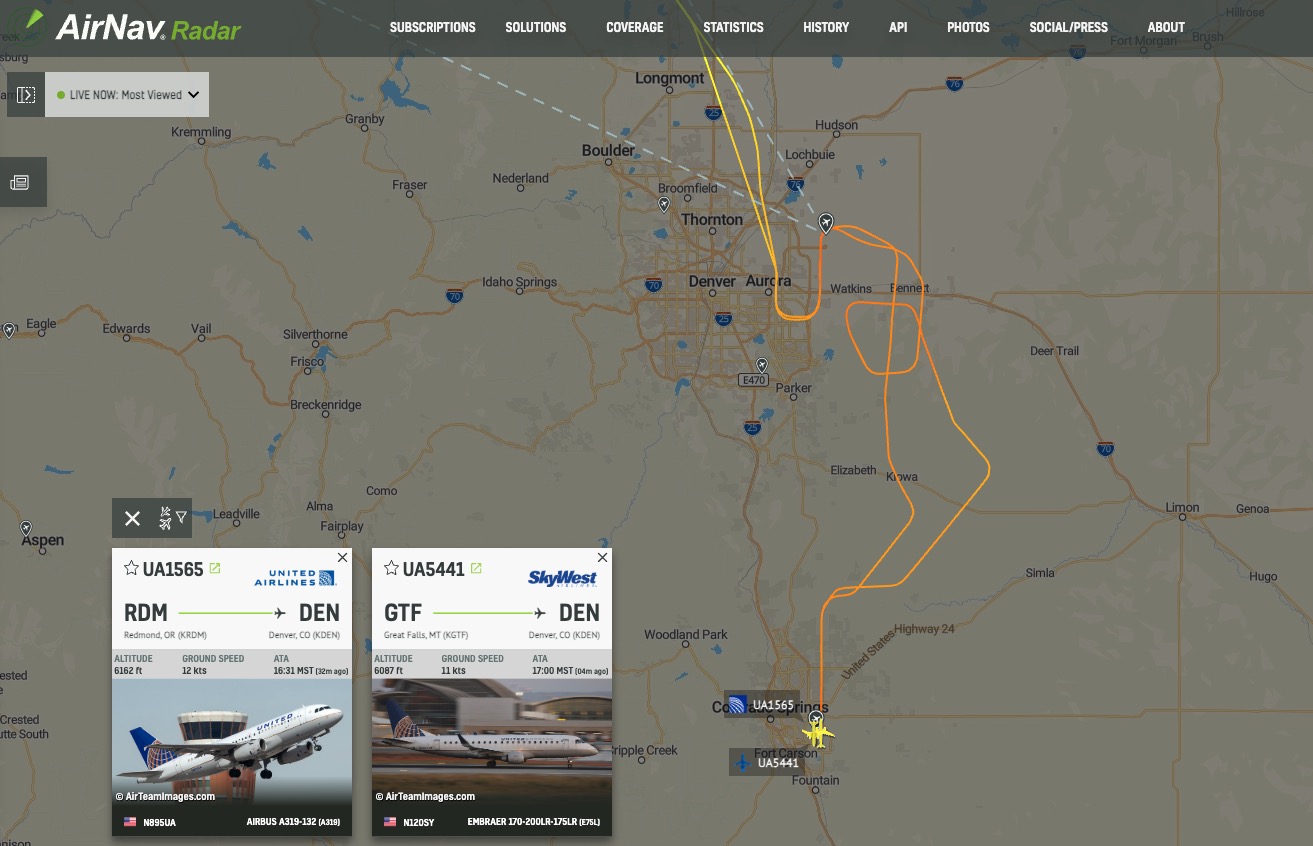This screenshot has width=1313, height=846.
Task: Go to the COVERAGE page
Action: tap(635, 27)
